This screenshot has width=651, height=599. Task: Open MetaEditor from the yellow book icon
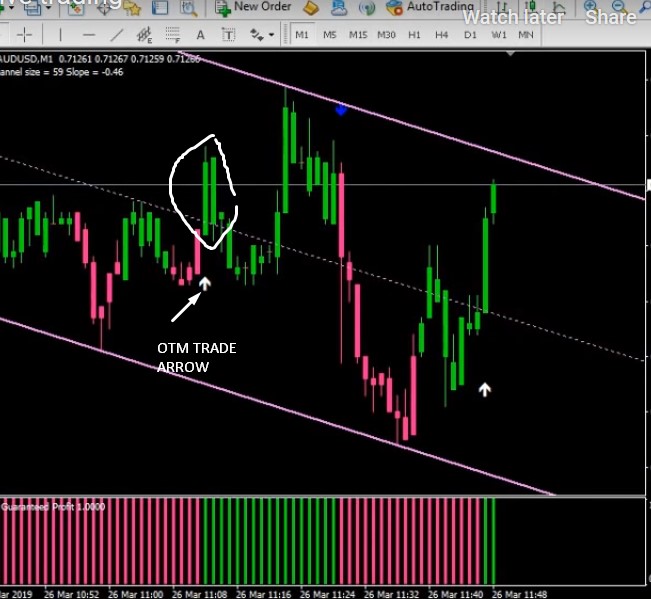[311, 8]
